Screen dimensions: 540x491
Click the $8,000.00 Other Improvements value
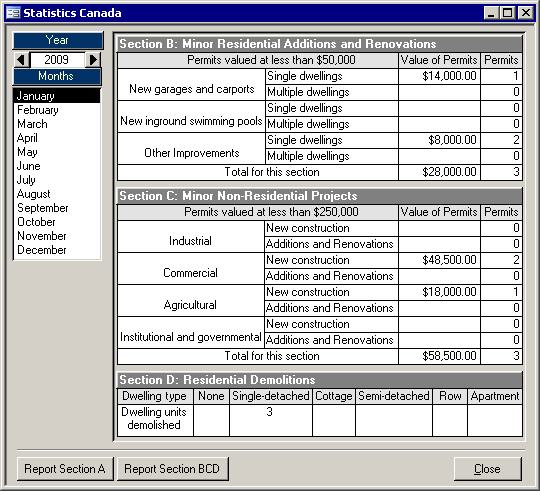[439, 140]
